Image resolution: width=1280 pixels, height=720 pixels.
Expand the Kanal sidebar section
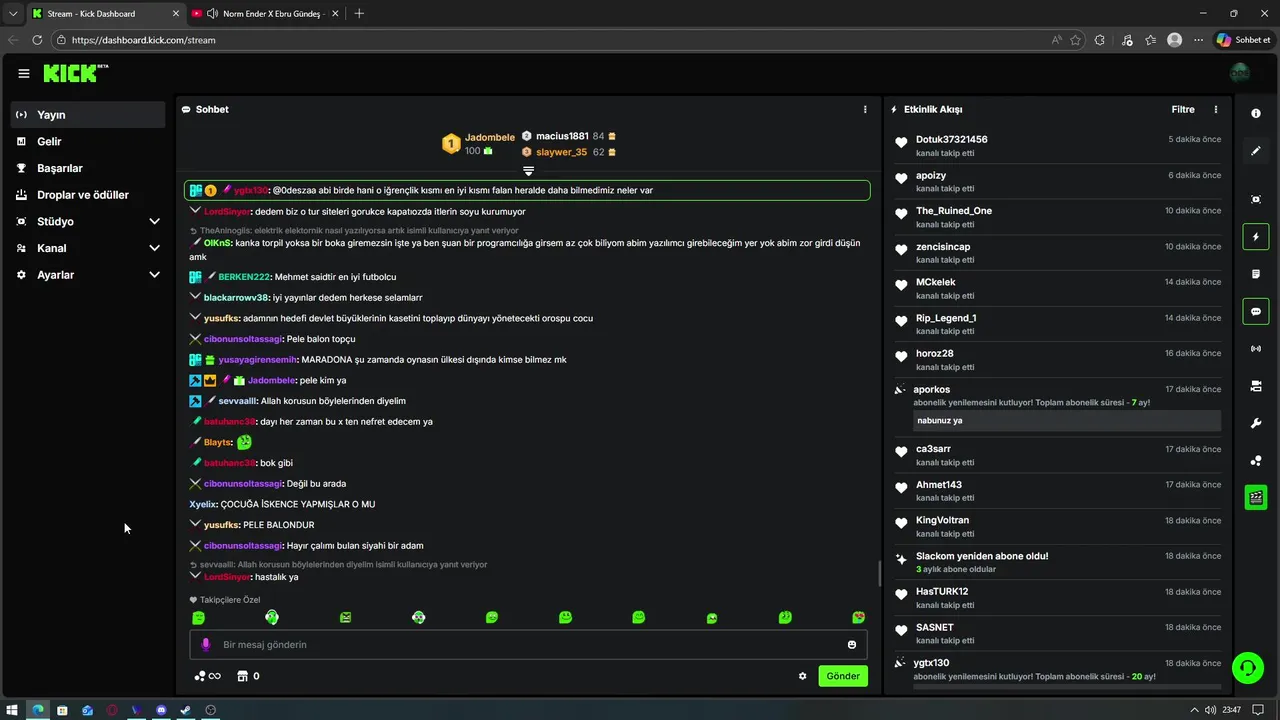88,248
